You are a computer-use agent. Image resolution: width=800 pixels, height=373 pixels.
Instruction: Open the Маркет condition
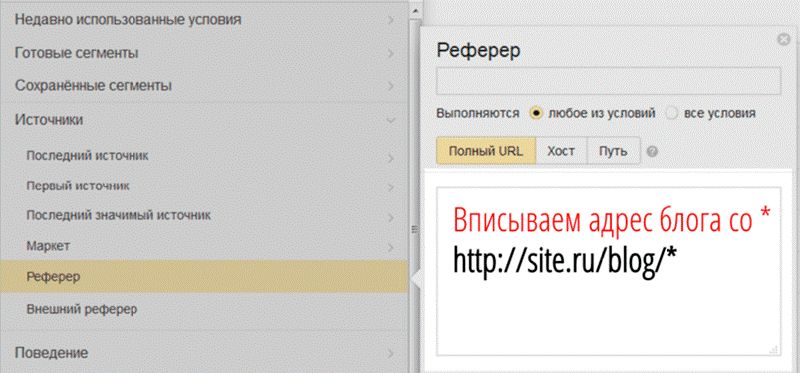(204, 246)
